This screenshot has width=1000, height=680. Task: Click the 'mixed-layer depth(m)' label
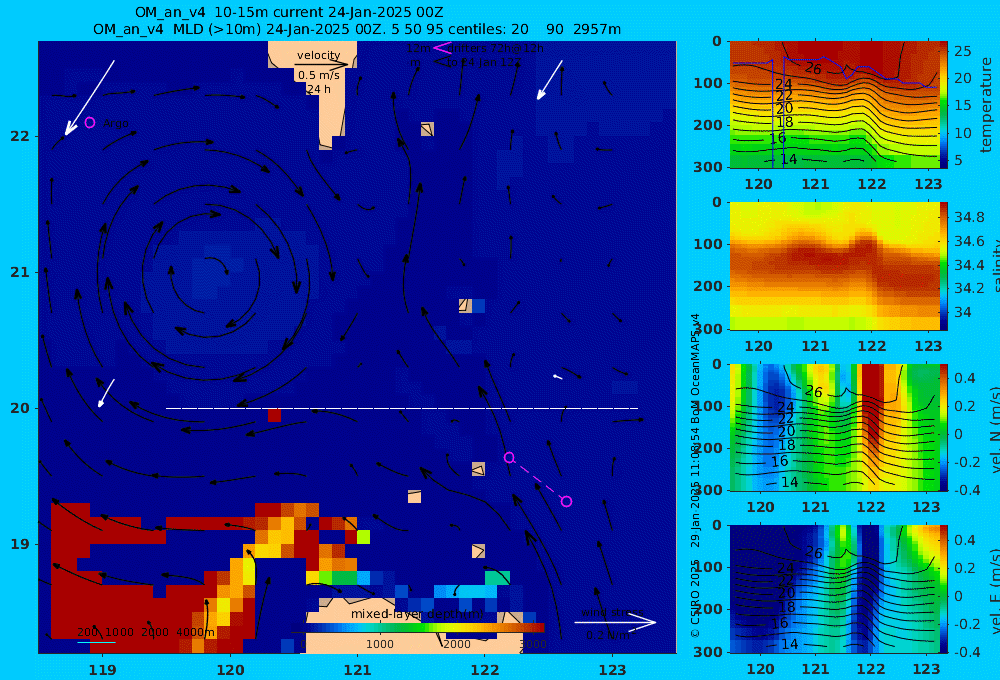(418, 614)
